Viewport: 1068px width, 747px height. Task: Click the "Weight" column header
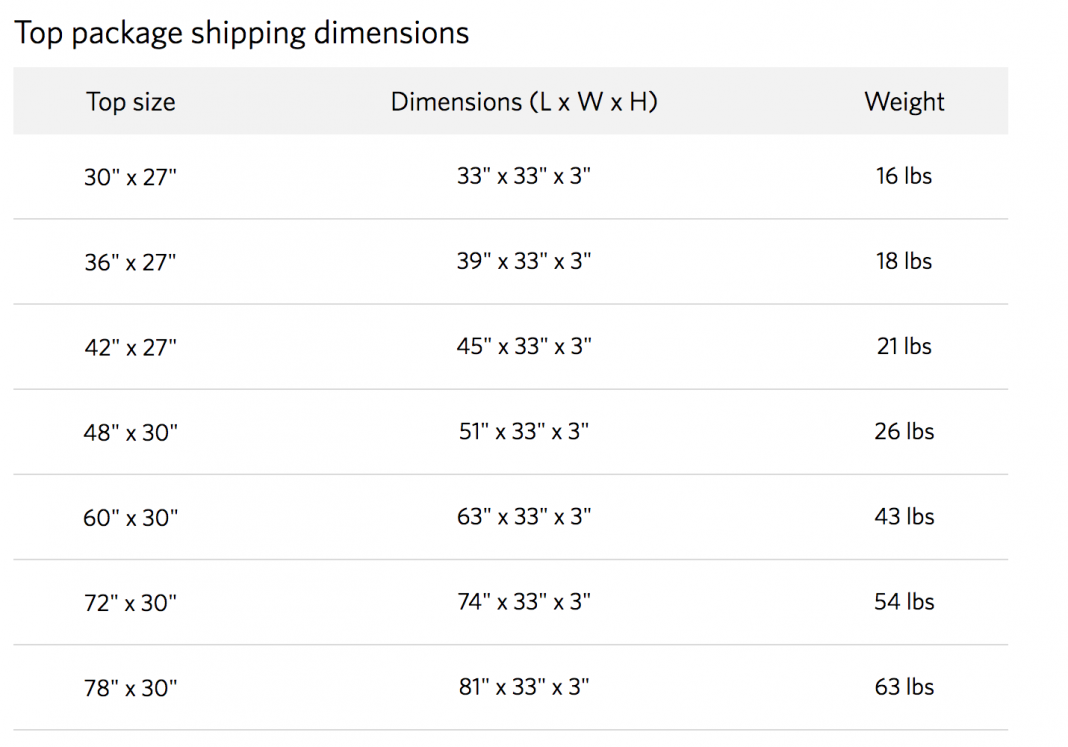[904, 102]
